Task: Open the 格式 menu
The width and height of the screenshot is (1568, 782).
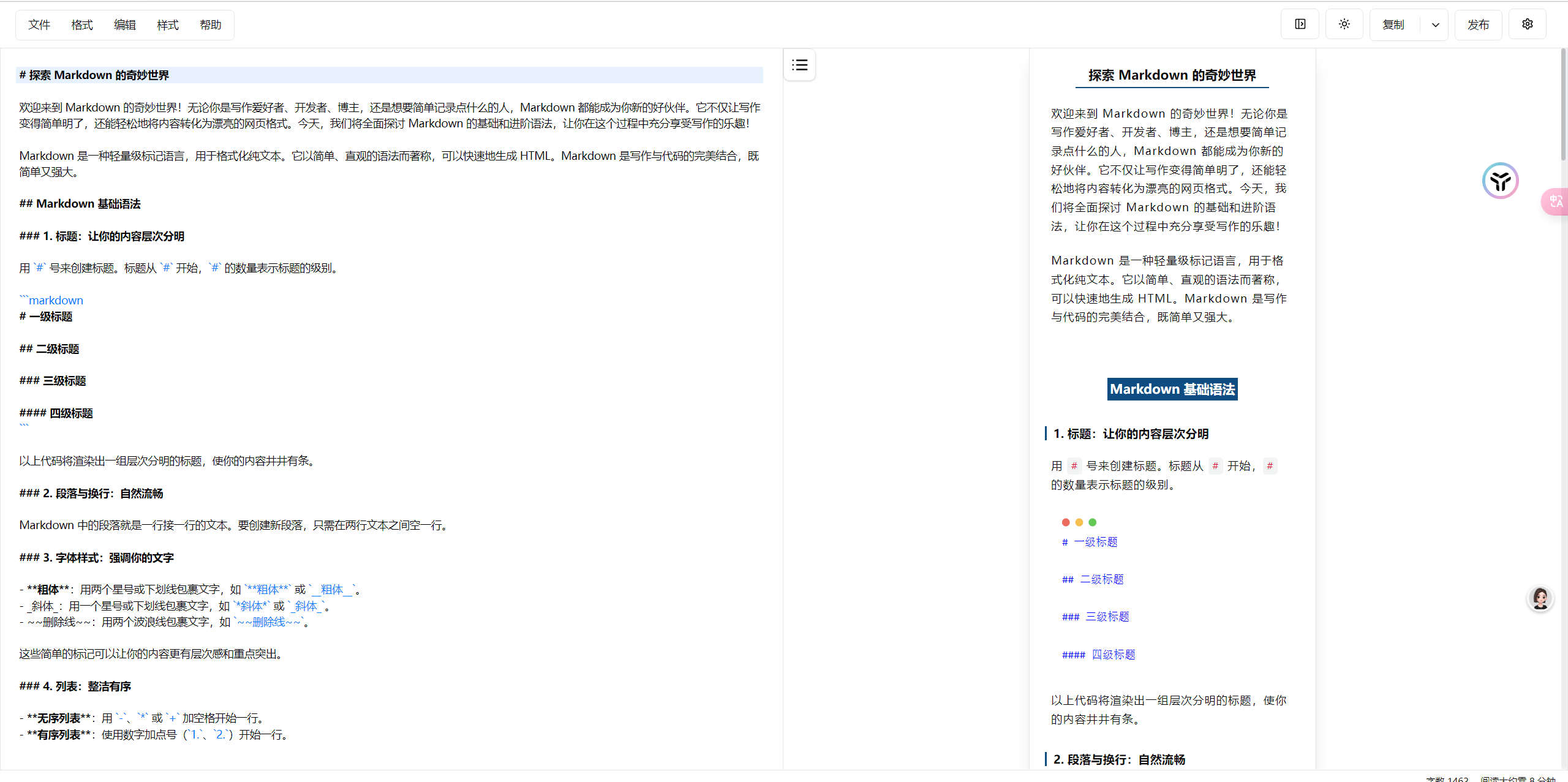Action: coord(82,25)
